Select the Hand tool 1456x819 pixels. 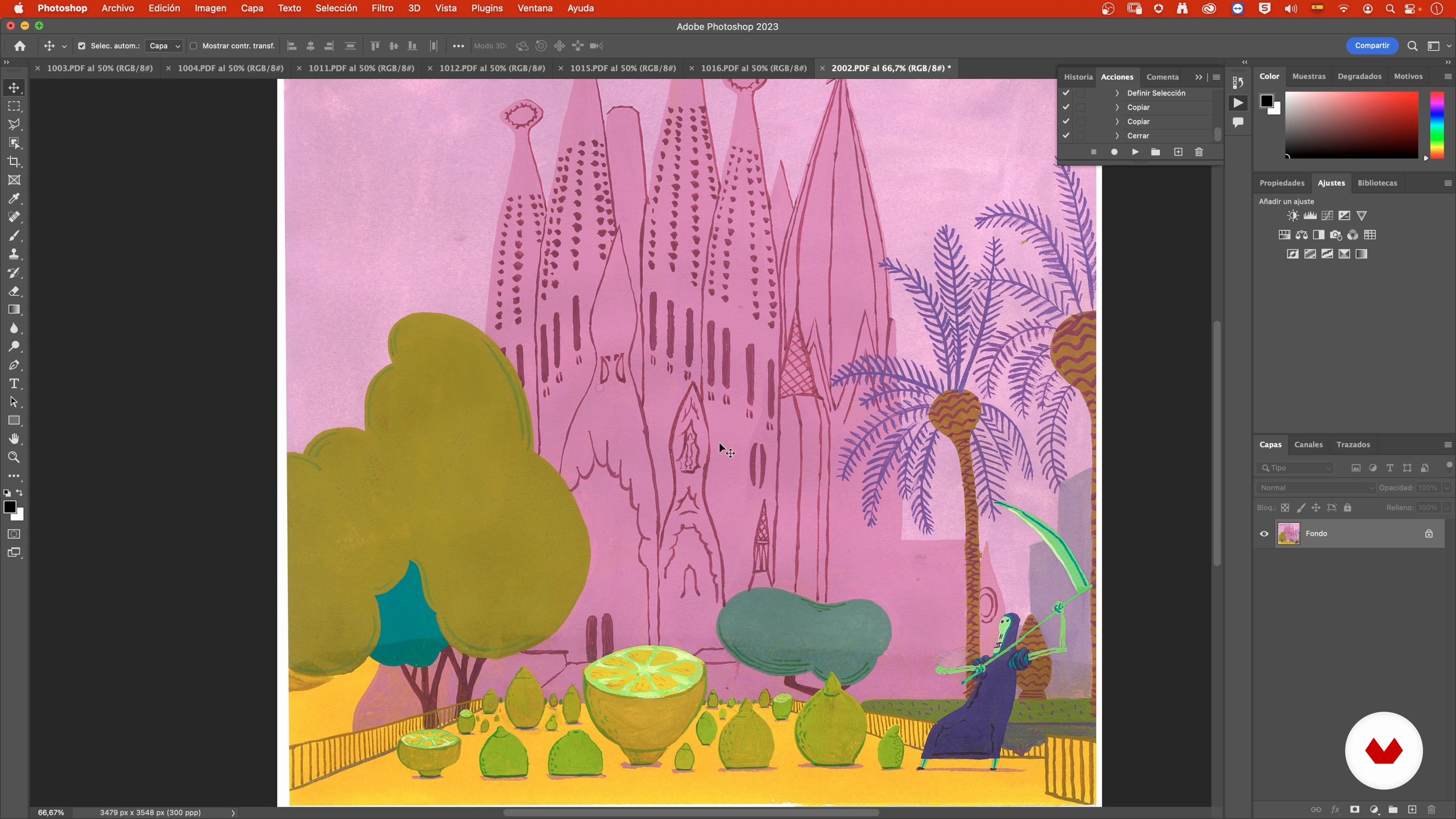[x=14, y=439]
